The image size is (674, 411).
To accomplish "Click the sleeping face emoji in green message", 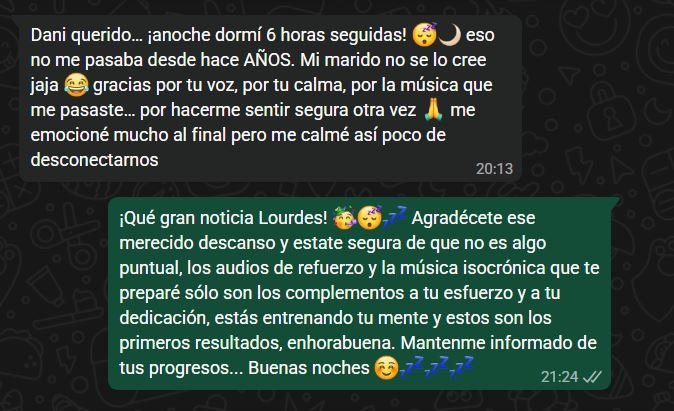I will [x=370, y=217].
